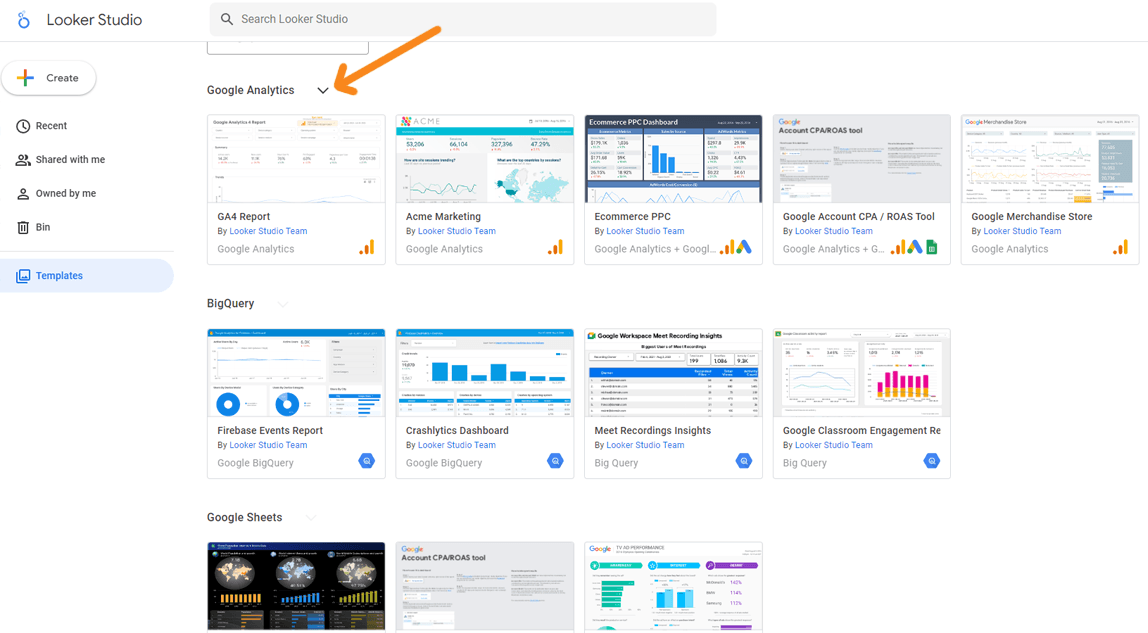This screenshot has width=1148, height=633.
Task: Click the Firebase Events Report title
Action: coord(270,430)
